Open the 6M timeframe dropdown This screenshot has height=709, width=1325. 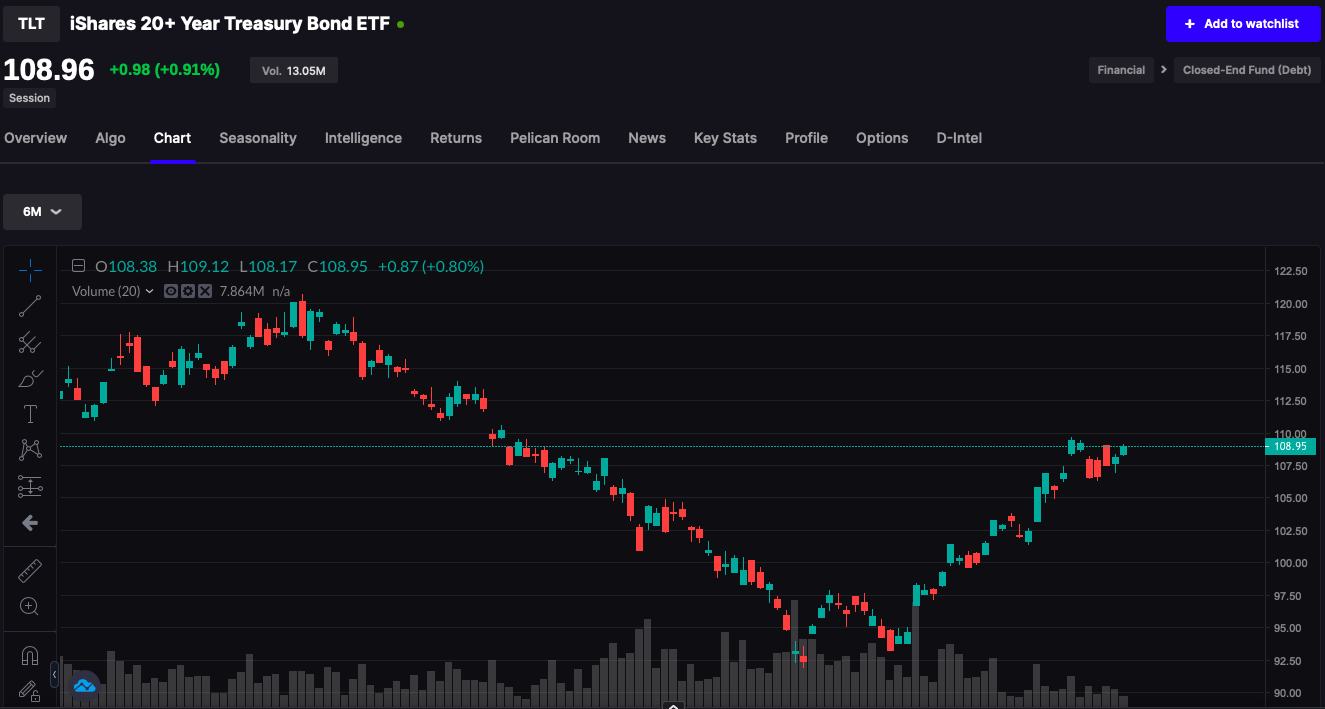pyautogui.click(x=42, y=212)
